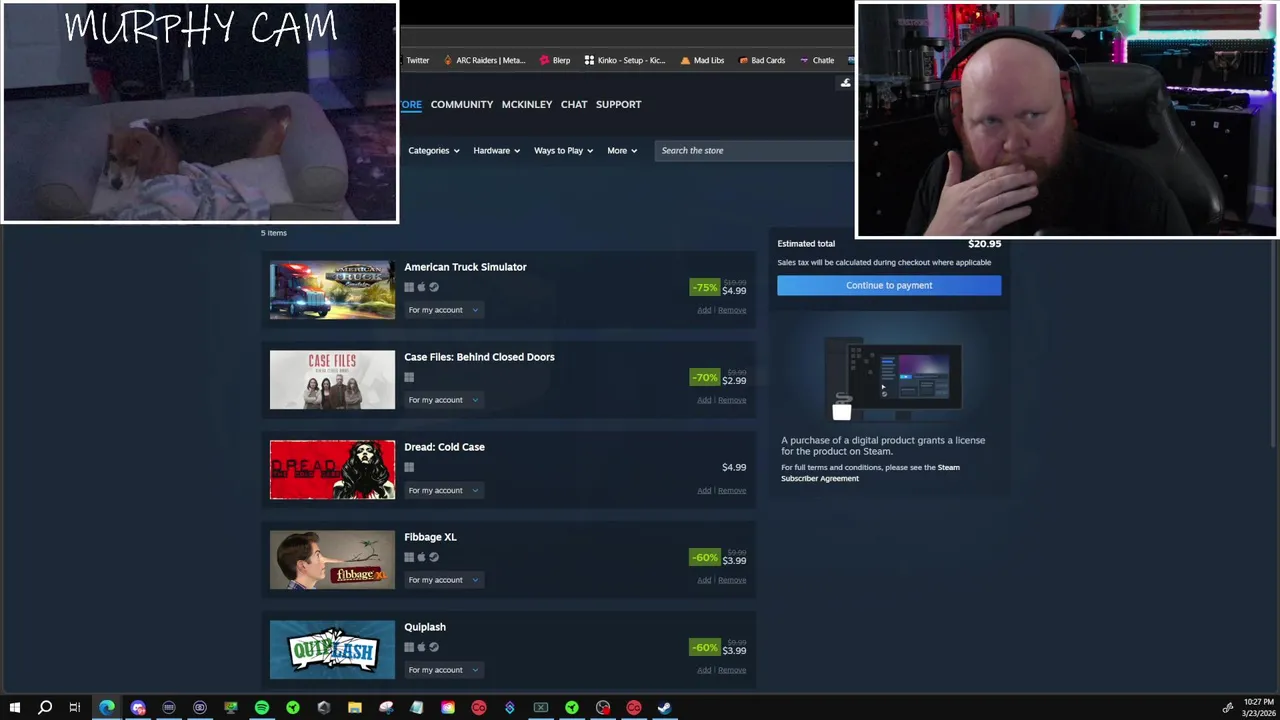Open the Twitter bookmark
The image size is (1280, 720).
(x=417, y=60)
